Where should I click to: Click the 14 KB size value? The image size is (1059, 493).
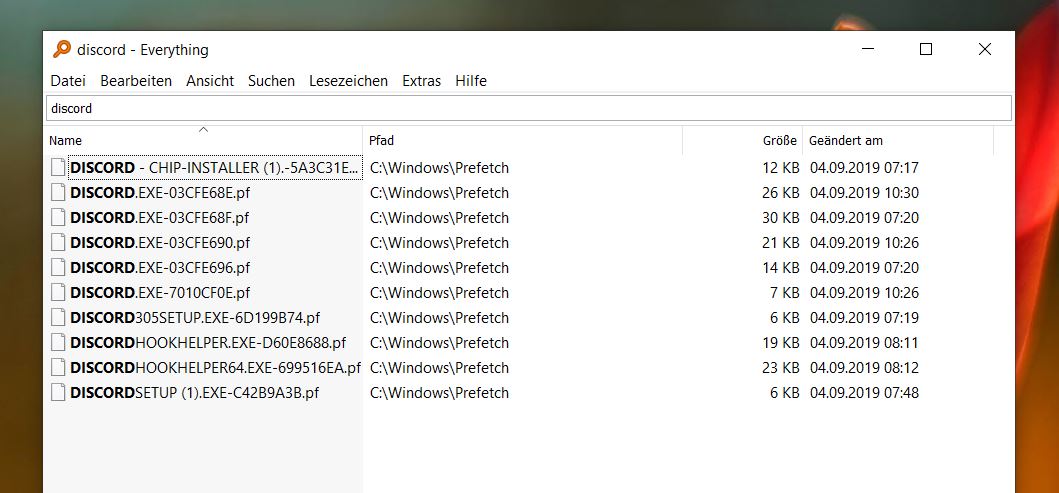tap(781, 267)
